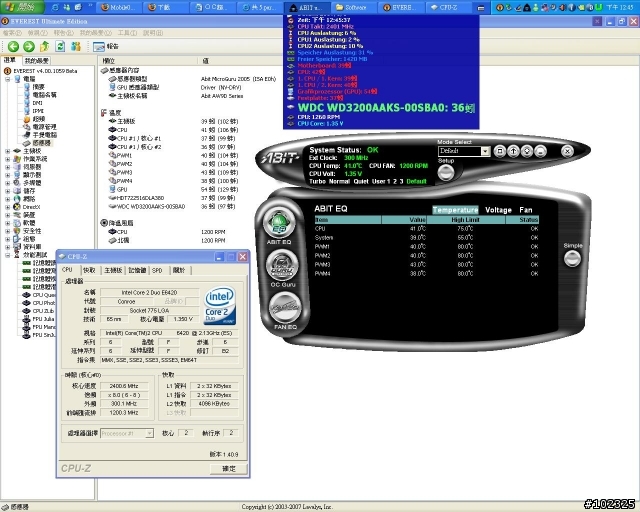Switch to the 關於 about tab in CPU-Z
The image size is (640, 512).
(x=179, y=270)
